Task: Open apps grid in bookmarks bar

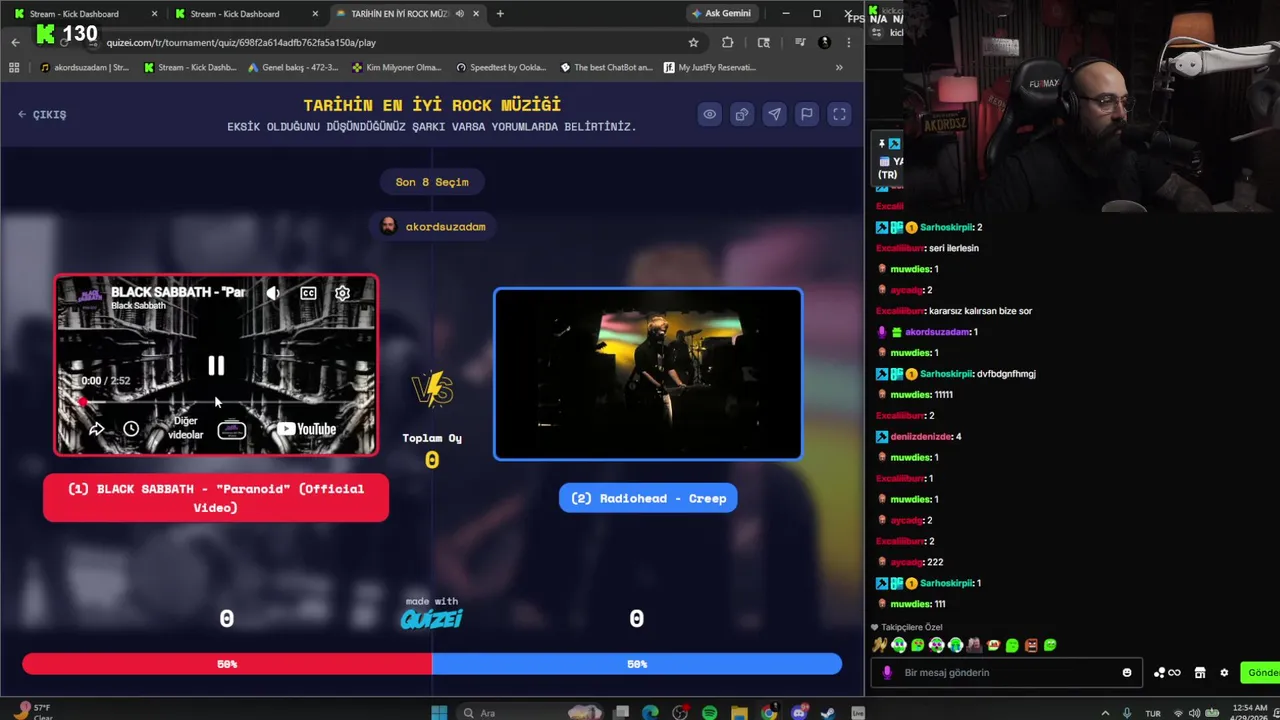Action: pyautogui.click(x=14, y=68)
